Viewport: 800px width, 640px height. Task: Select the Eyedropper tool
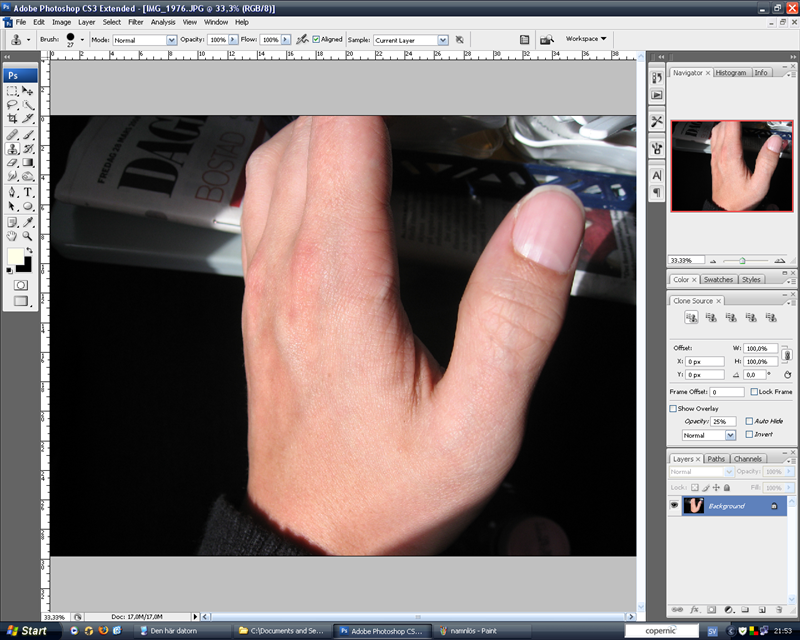pyautogui.click(x=28, y=222)
